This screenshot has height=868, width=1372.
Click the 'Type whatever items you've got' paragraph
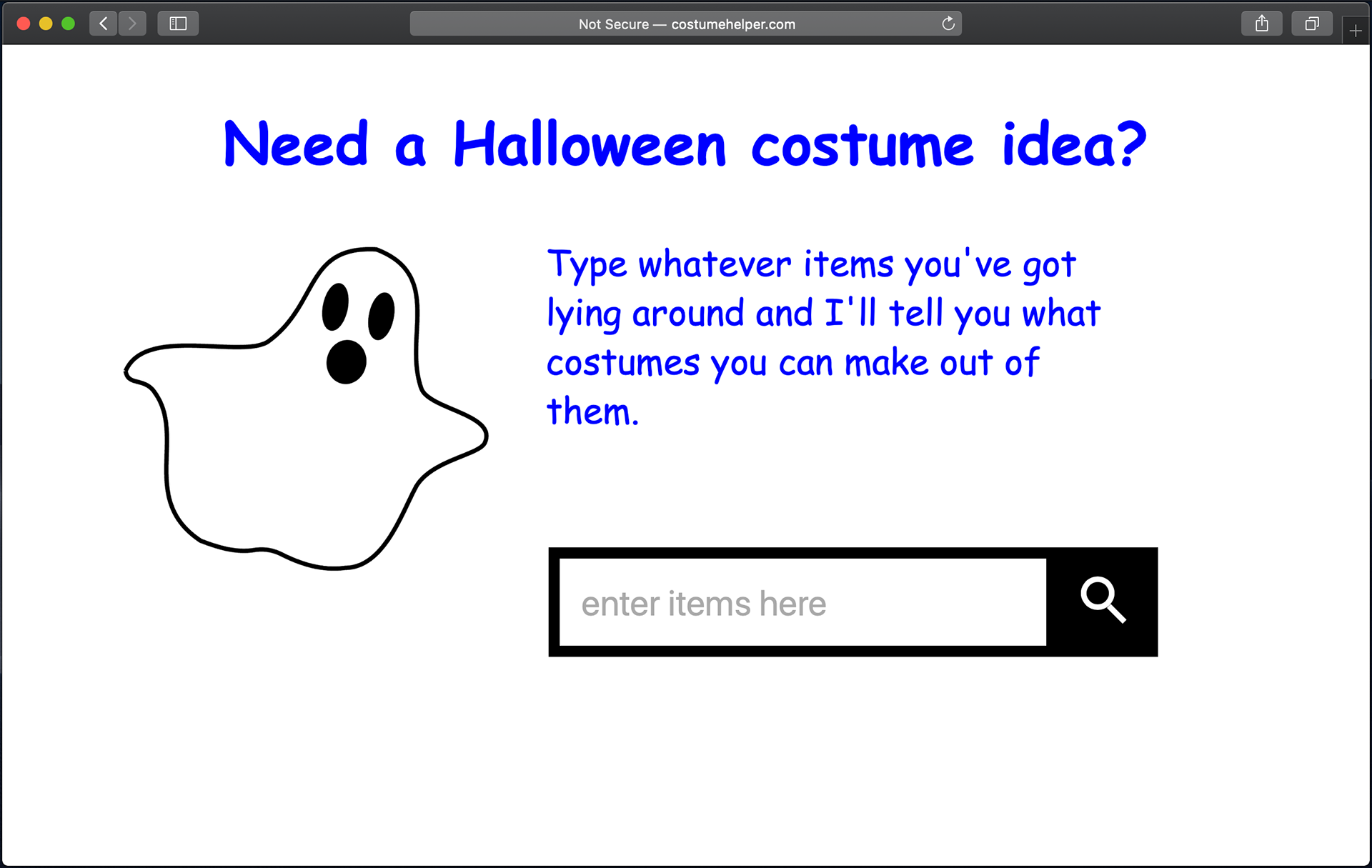point(823,337)
